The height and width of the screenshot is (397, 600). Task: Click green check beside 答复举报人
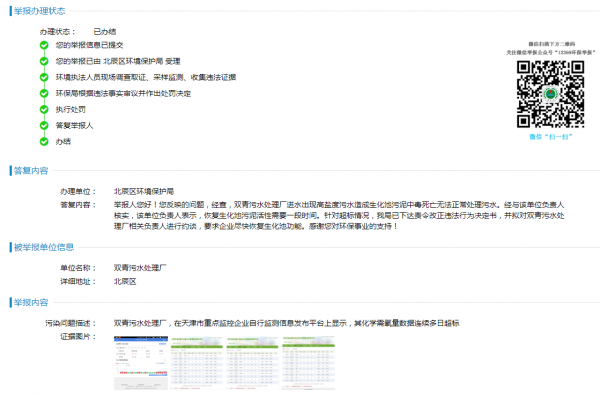[x=44, y=126]
